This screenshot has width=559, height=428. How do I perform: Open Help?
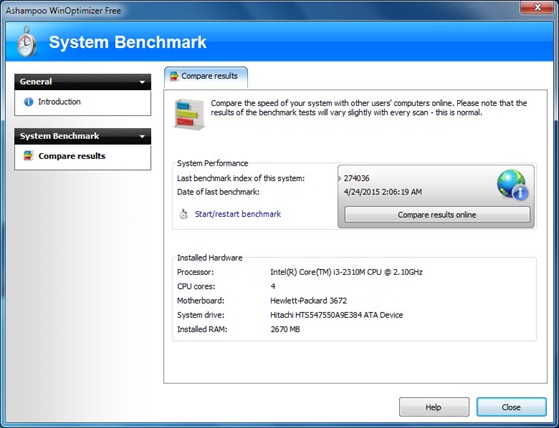(434, 407)
